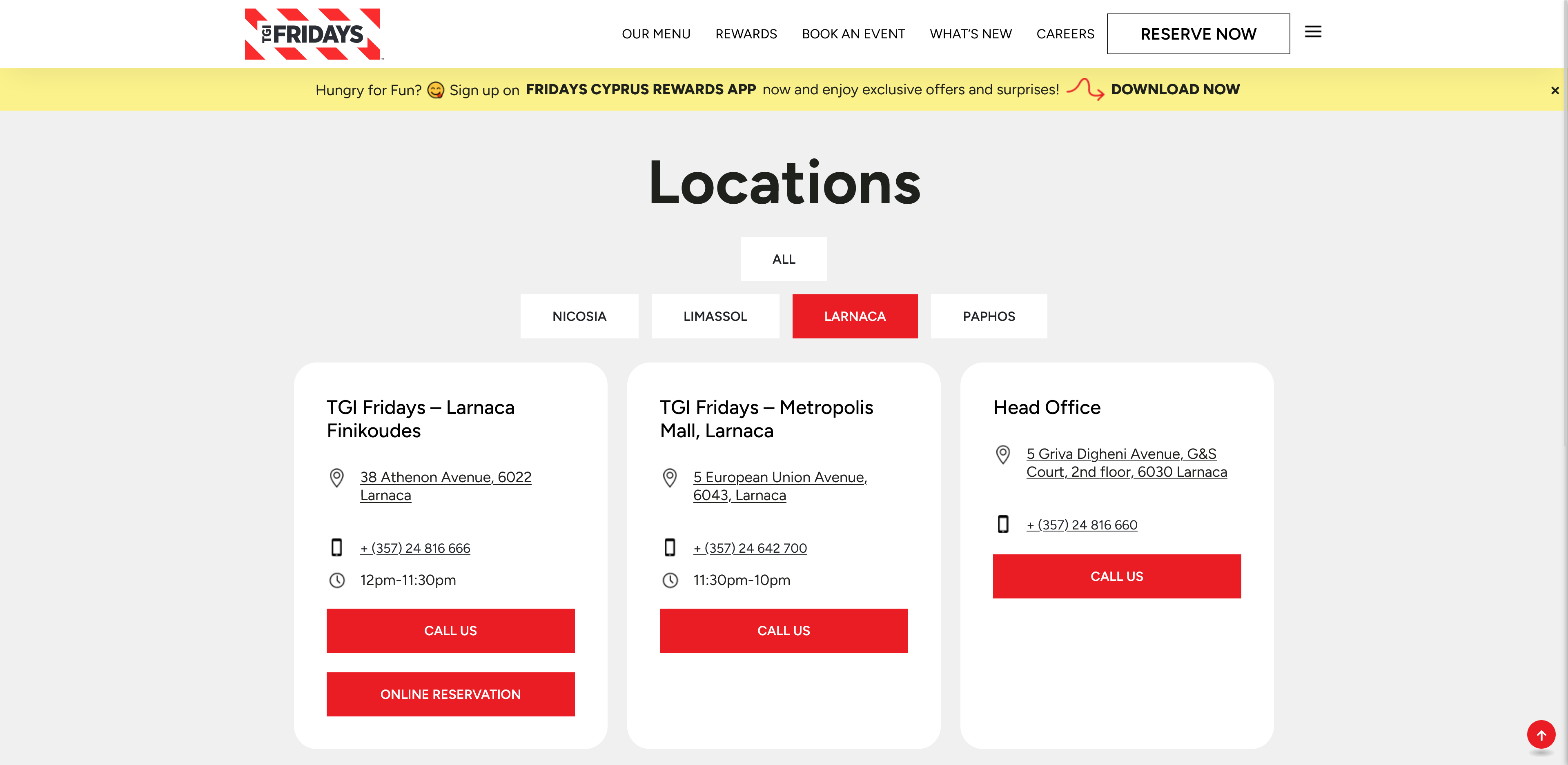Viewport: 1568px width, 765px height.
Task: Open the hamburger navigation menu
Action: [1313, 33]
